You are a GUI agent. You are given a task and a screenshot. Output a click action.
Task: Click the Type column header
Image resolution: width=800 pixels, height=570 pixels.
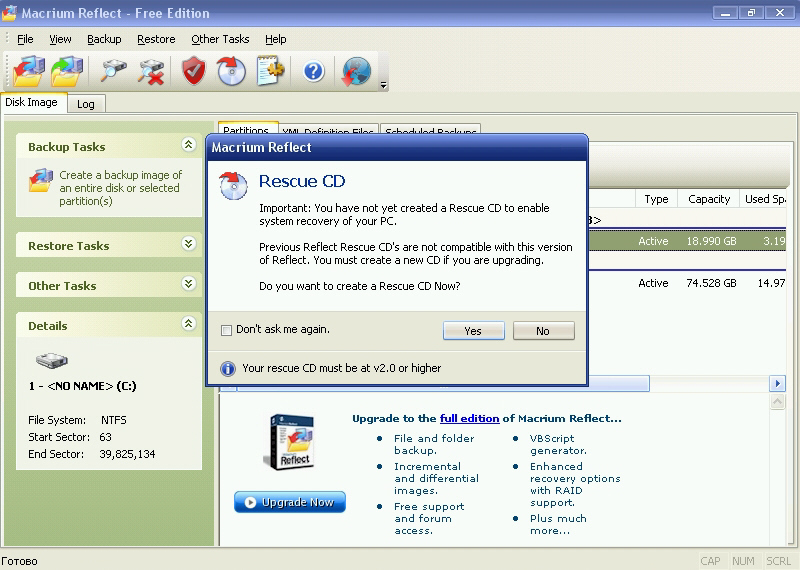(x=656, y=199)
